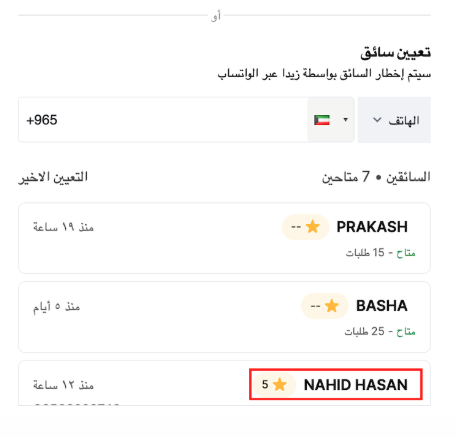Click the منذ ٥ أيام timestamp
This screenshot has width=456, height=436.
(56, 307)
